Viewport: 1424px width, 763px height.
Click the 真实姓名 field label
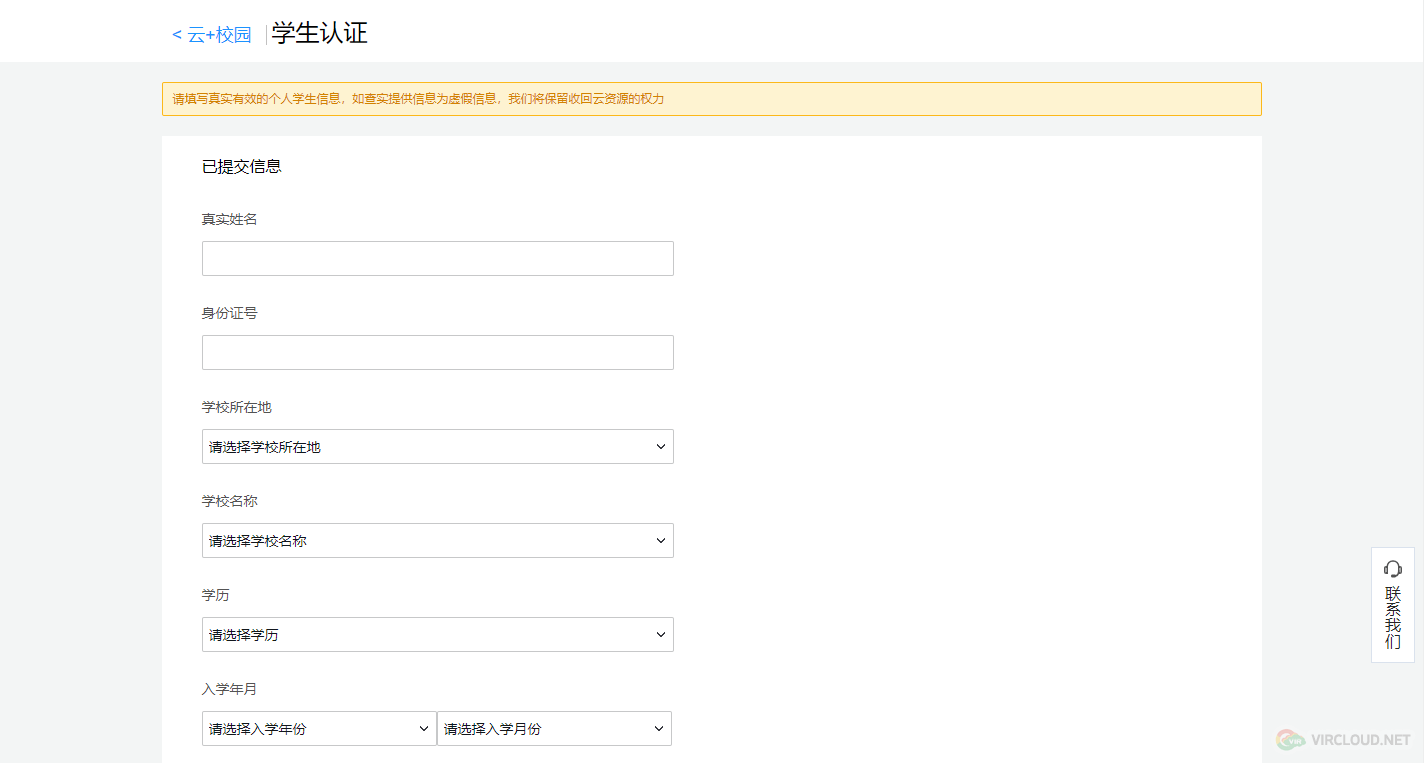(x=230, y=219)
